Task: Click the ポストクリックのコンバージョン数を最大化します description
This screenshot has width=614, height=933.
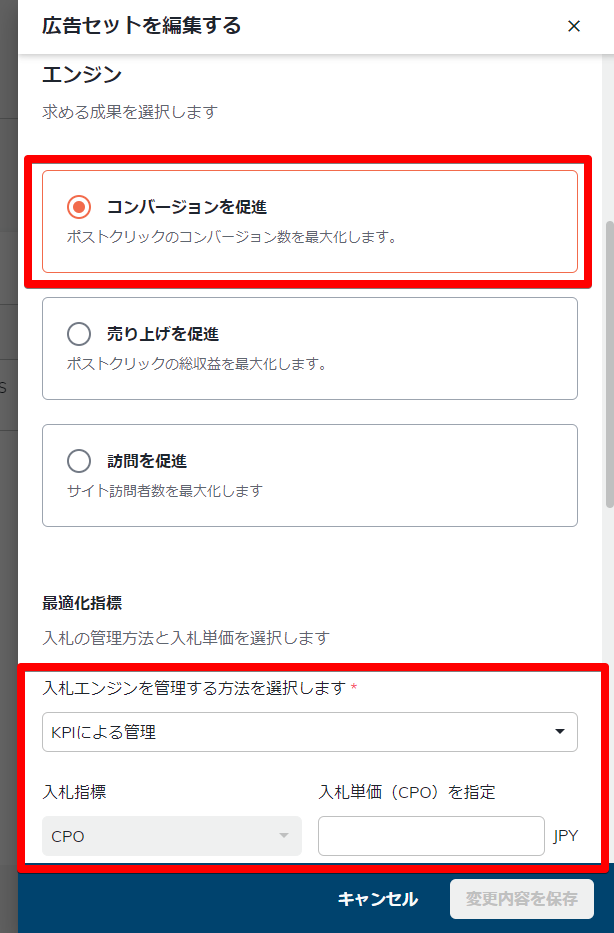Action: point(232,237)
